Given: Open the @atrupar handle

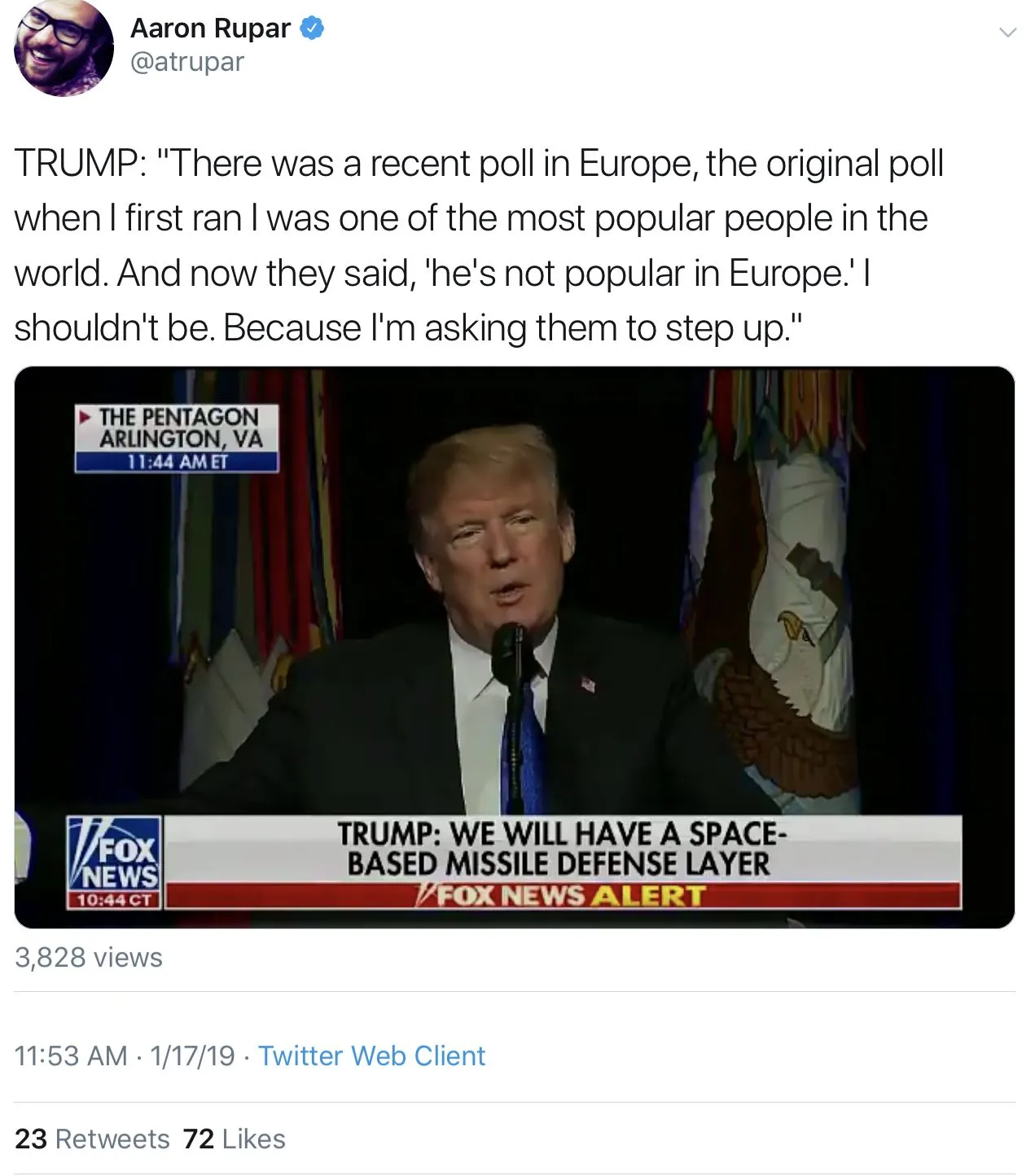Looking at the screenshot, I should [187, 62].
